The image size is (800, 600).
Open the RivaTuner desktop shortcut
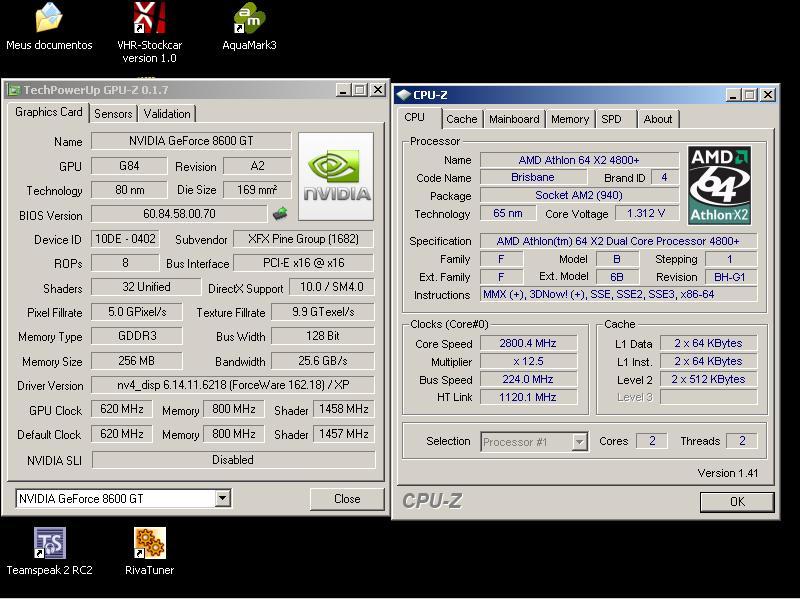(x=149, y=543)
